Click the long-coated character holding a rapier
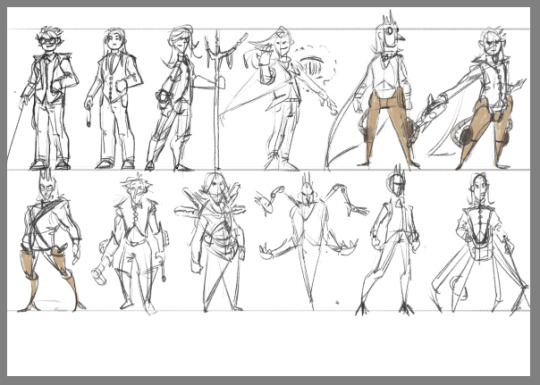 click(x=480, y=244)
